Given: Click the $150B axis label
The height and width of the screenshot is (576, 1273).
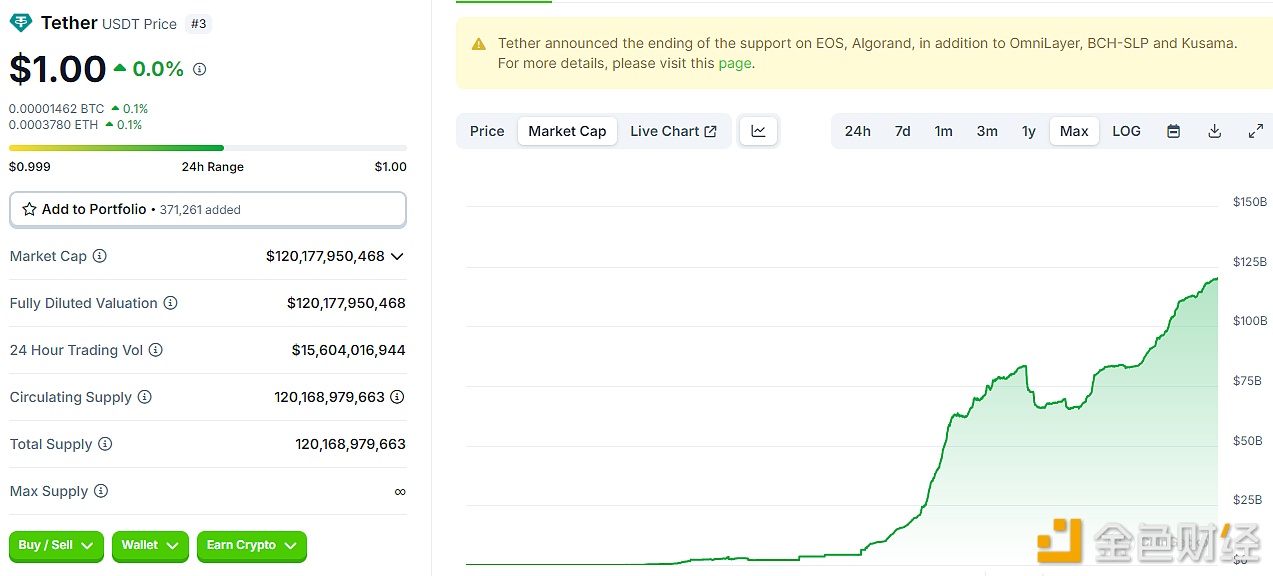Looking at the screenshot, I should click(1250, 202).
